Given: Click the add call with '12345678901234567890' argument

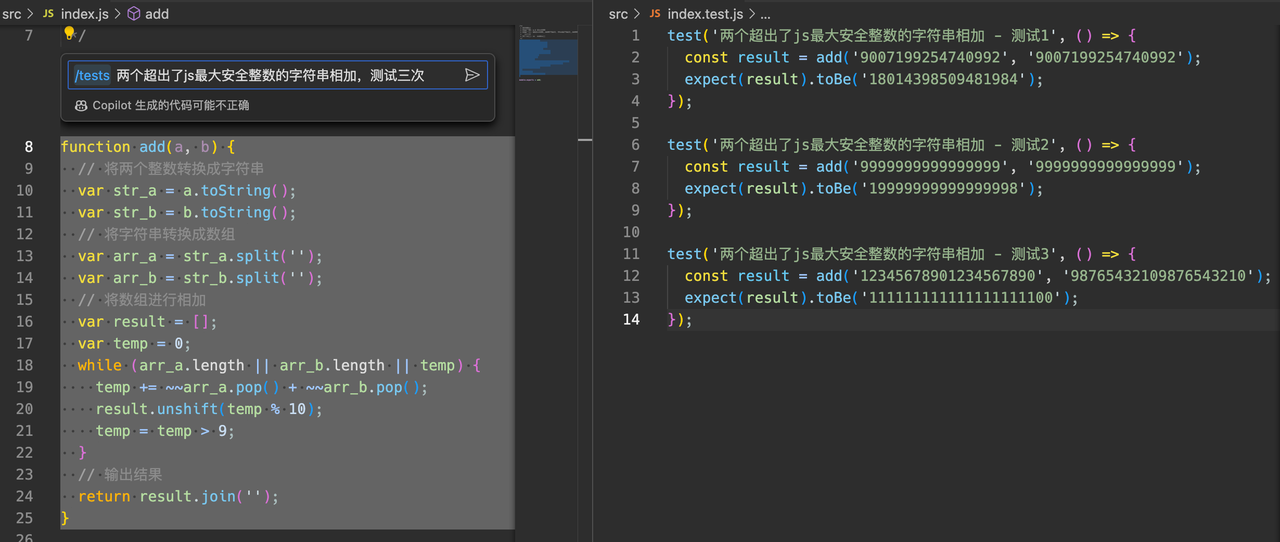Looking at the screenshot, I should point(978,276).
